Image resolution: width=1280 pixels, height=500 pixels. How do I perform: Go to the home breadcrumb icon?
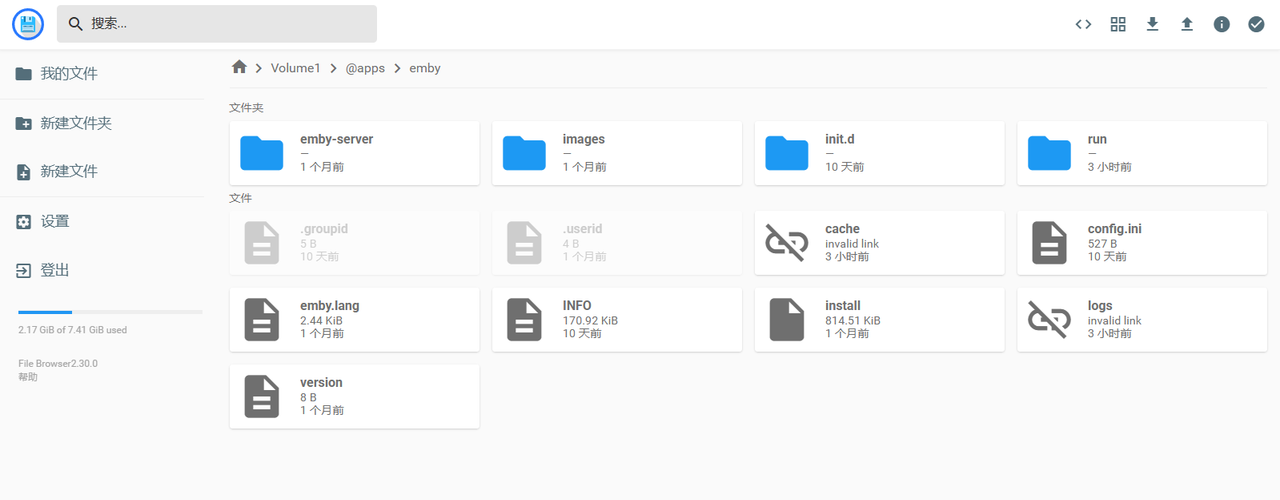pos(239,67)
